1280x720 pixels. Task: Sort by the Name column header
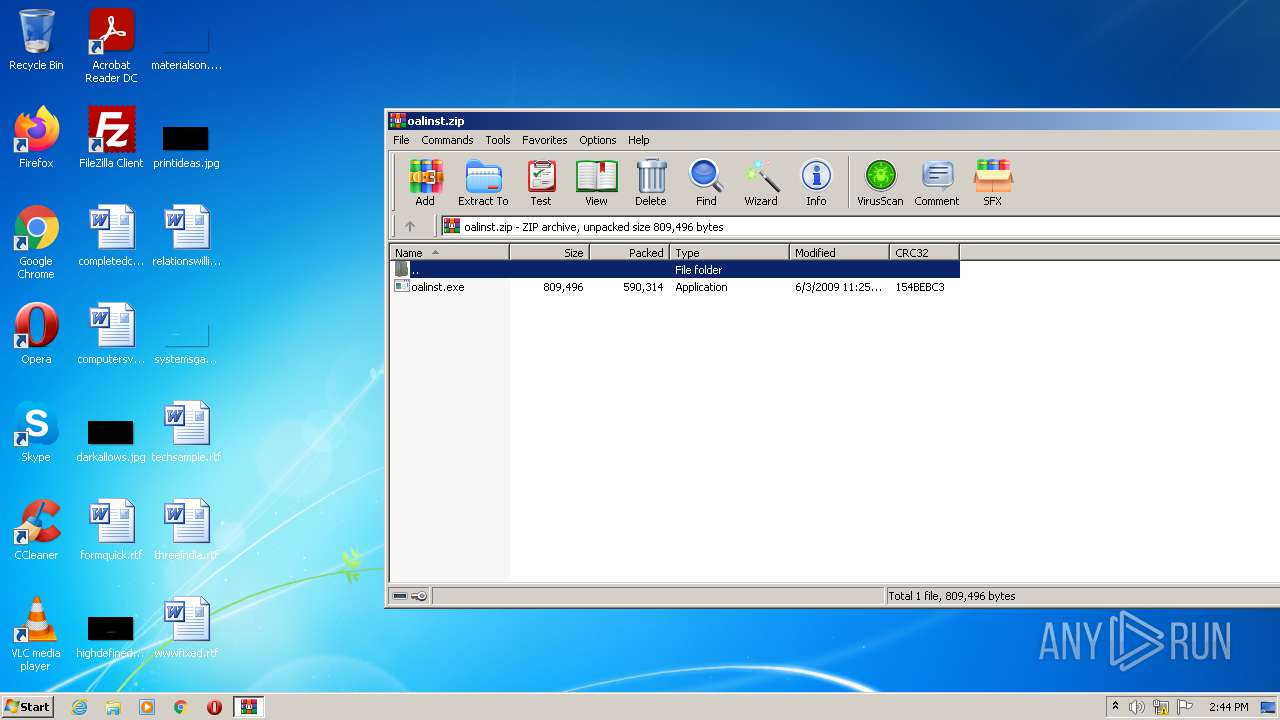coord(450,253)
